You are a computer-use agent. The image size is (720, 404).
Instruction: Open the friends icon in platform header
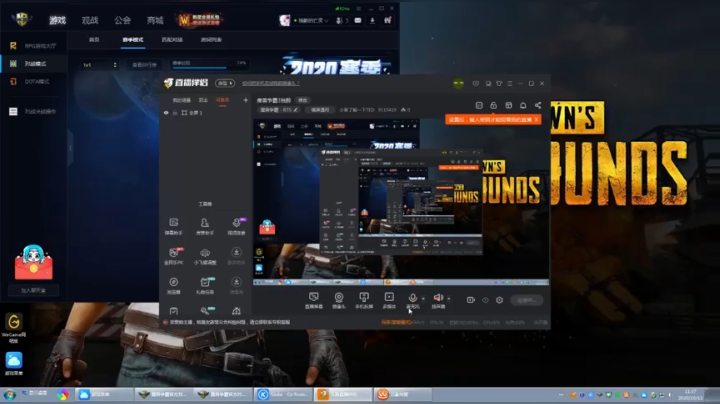coord(342,20)
